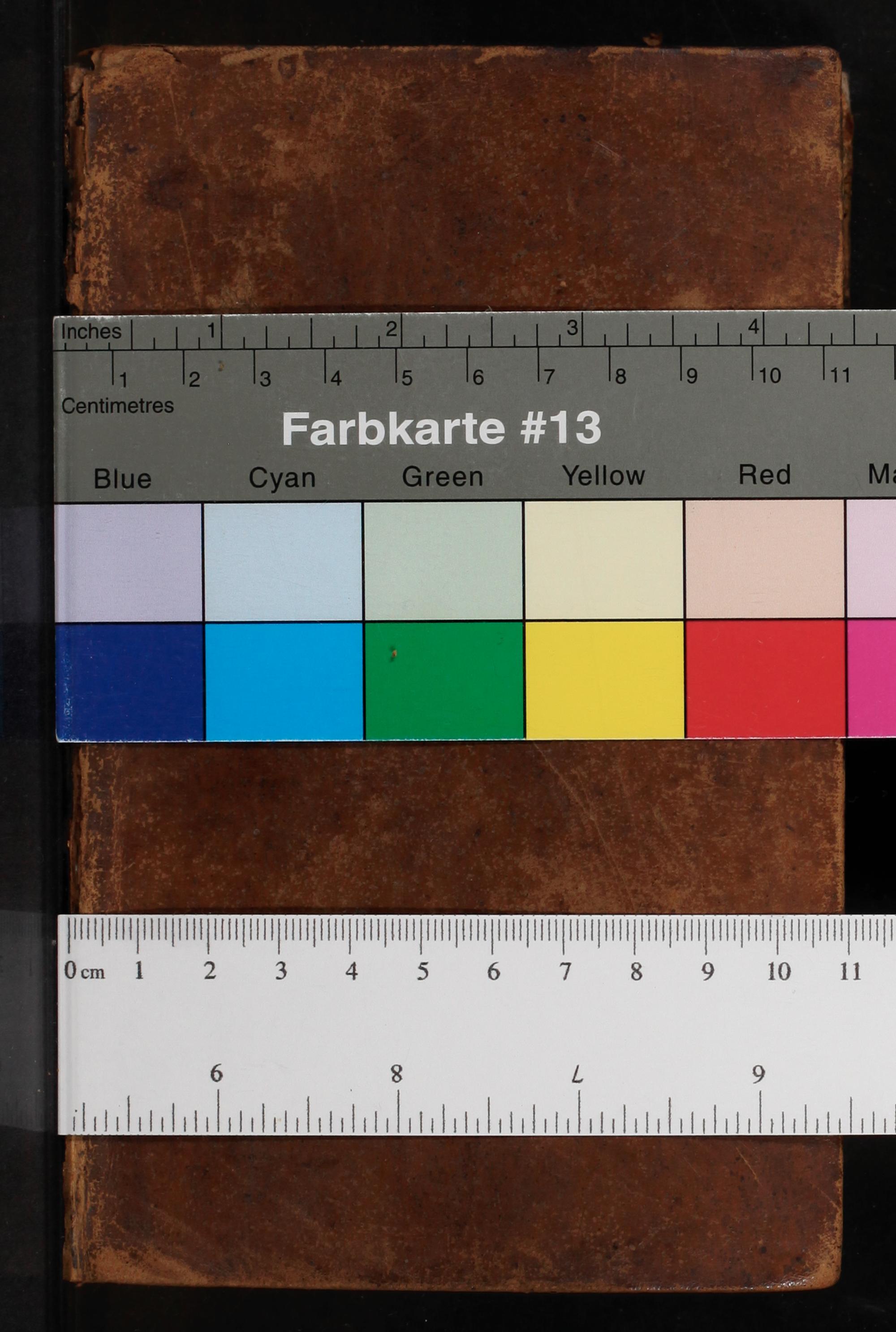Image resolution: width=896 pixels, height=1332 pixels.
Task: Click the pale green tint square
Action: coord(443,561)
